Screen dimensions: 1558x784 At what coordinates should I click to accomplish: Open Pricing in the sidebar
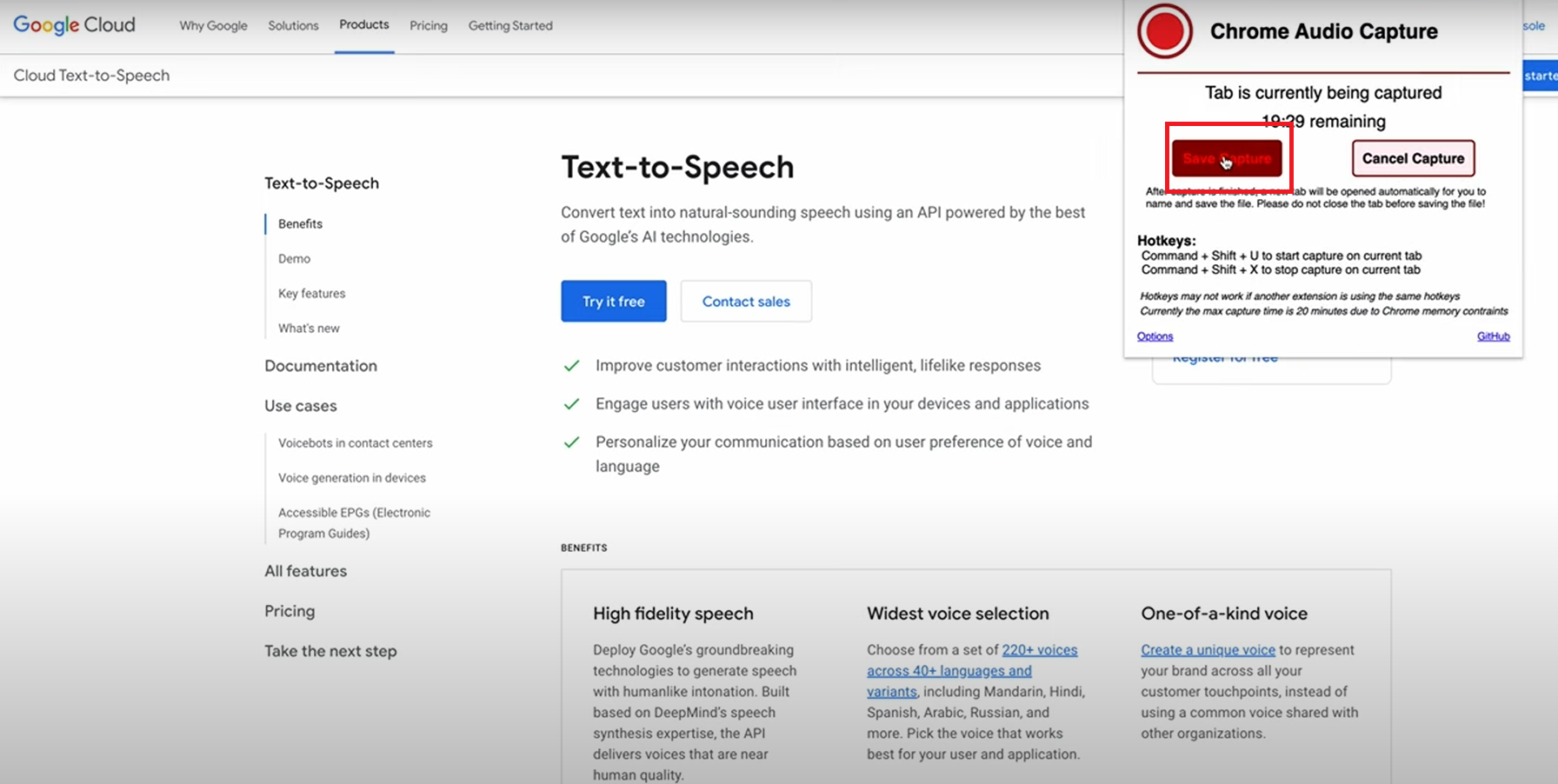point(290,611)
